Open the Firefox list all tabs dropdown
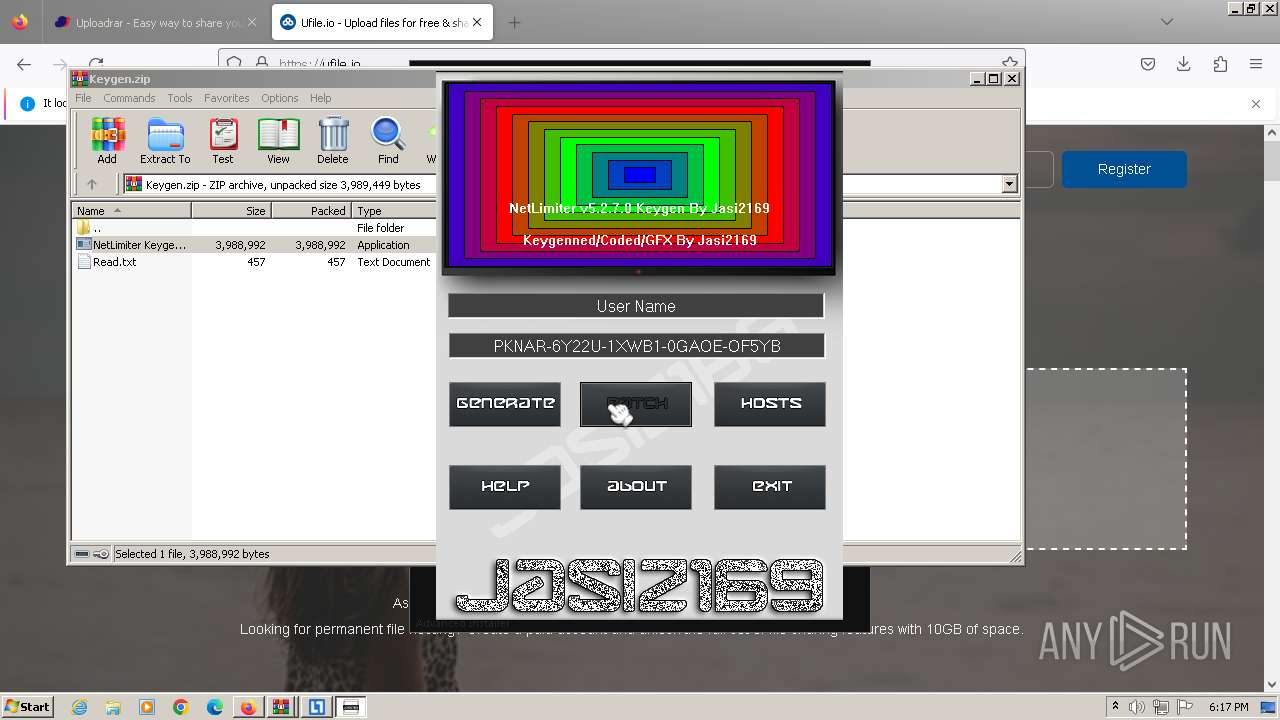 coord(1167,22)
